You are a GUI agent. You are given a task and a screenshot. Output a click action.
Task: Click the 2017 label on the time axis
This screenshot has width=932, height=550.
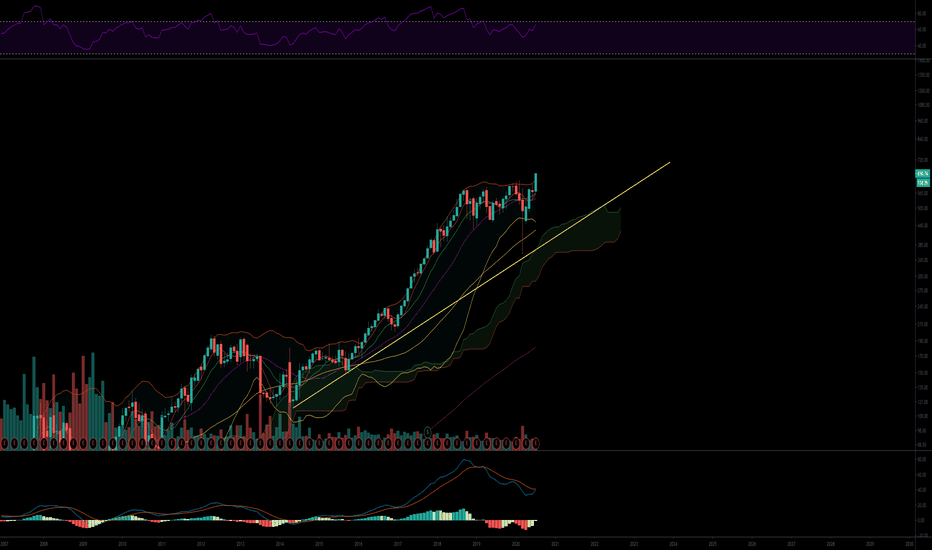point(398,544)
